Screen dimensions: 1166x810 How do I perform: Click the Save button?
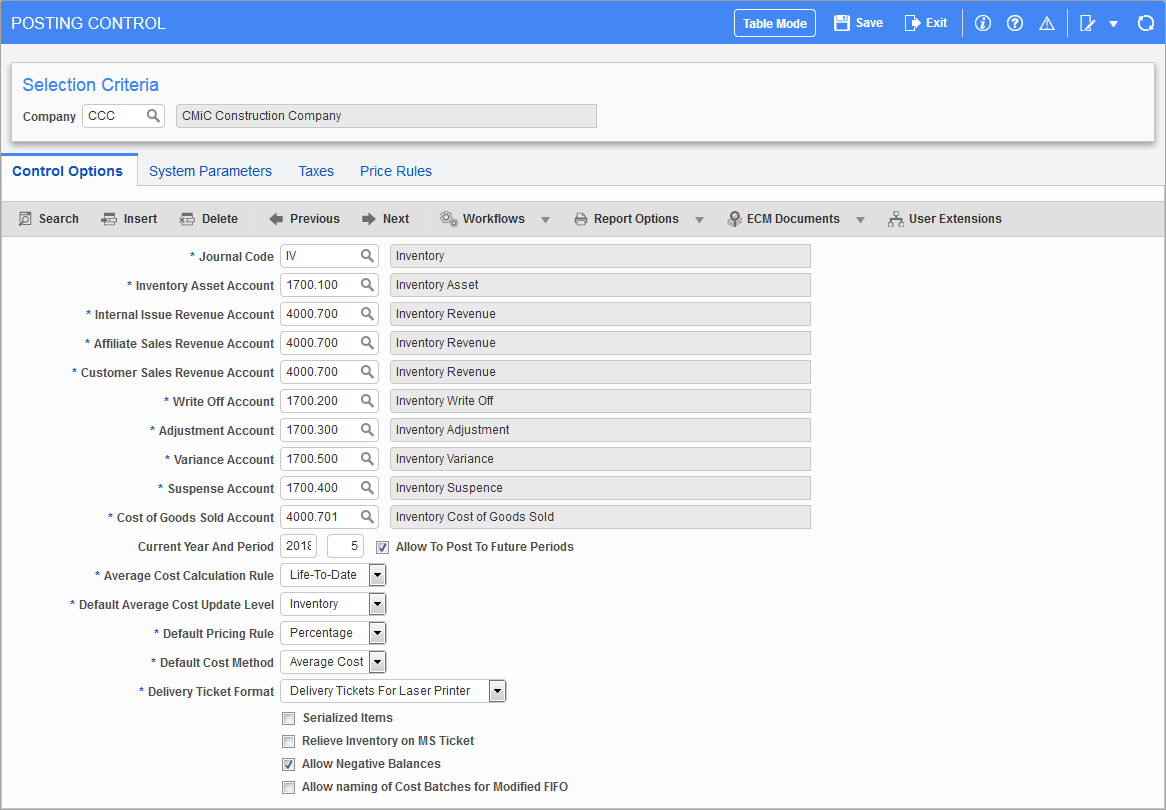click(x=857, y=22)
